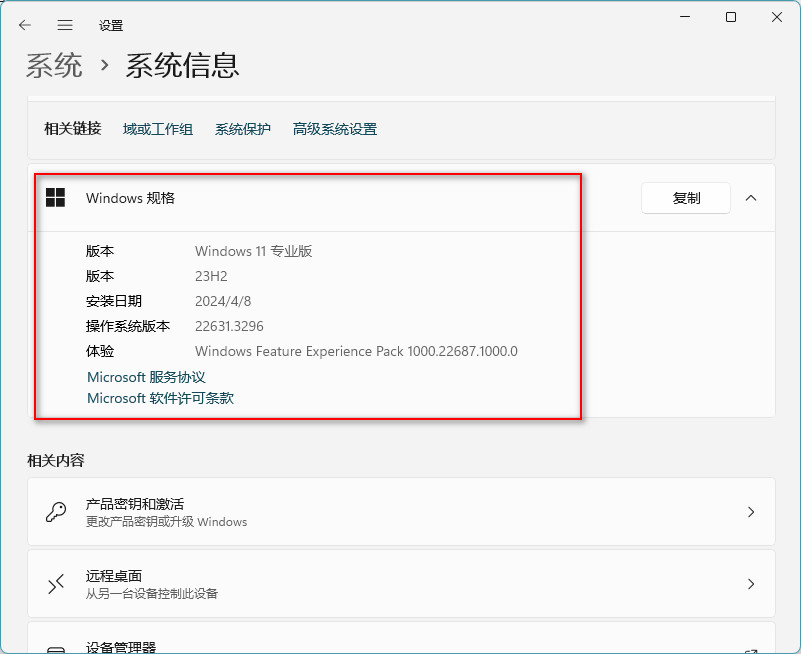Minimize the 设置 window
This screenshot has height=654, width=801.
point(685,17)
